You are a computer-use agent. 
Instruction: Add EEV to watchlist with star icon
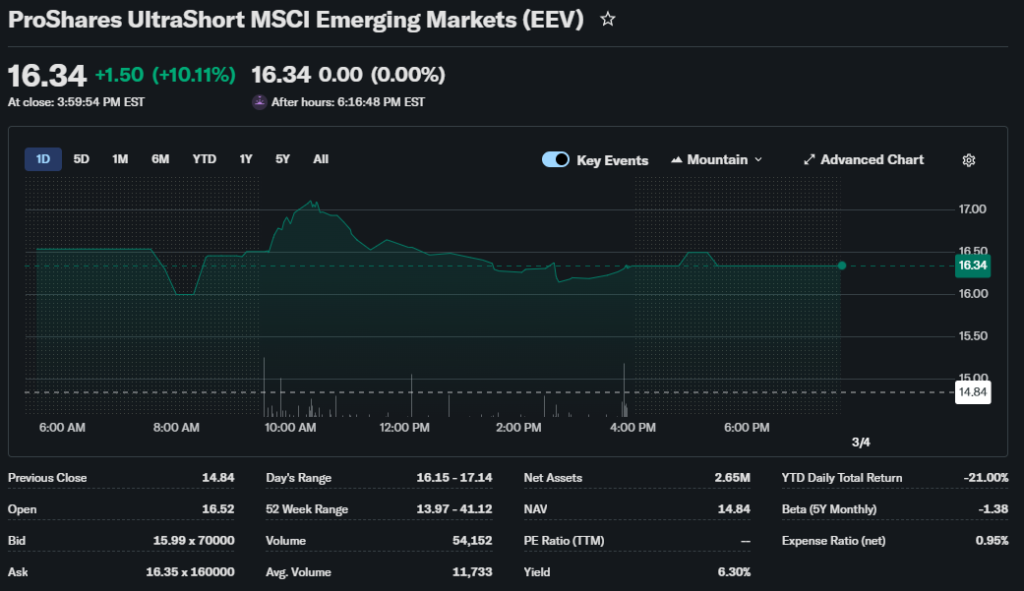(607, 20)
